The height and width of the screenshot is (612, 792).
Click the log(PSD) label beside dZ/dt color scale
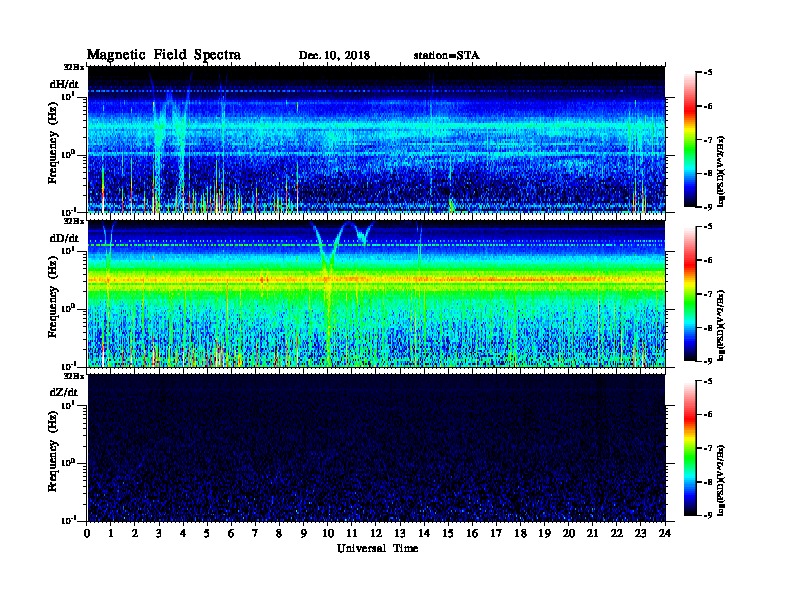point(722,479)
